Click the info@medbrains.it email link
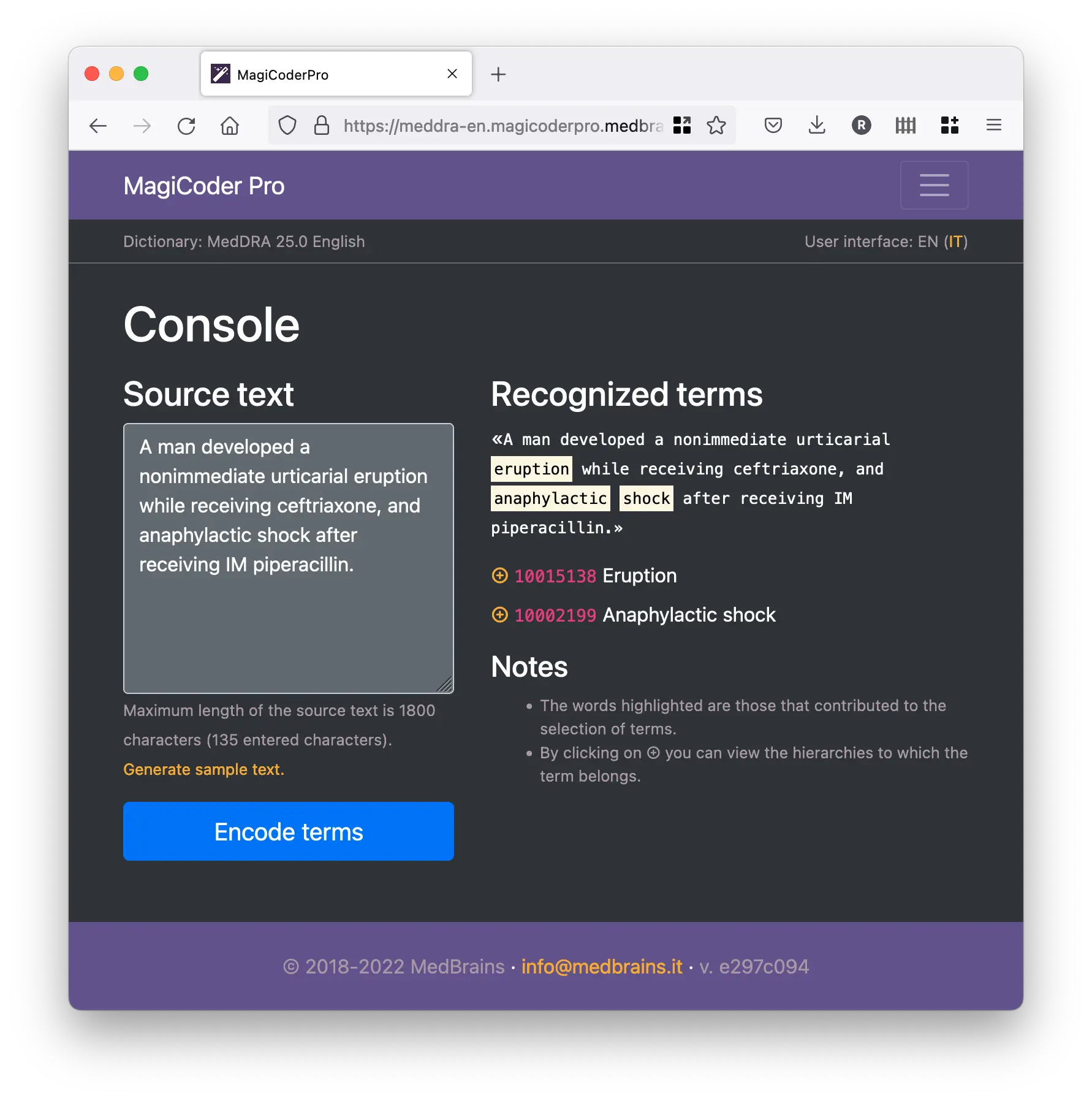Screen dimensions: 1092x1101 (x=602, y=967)
